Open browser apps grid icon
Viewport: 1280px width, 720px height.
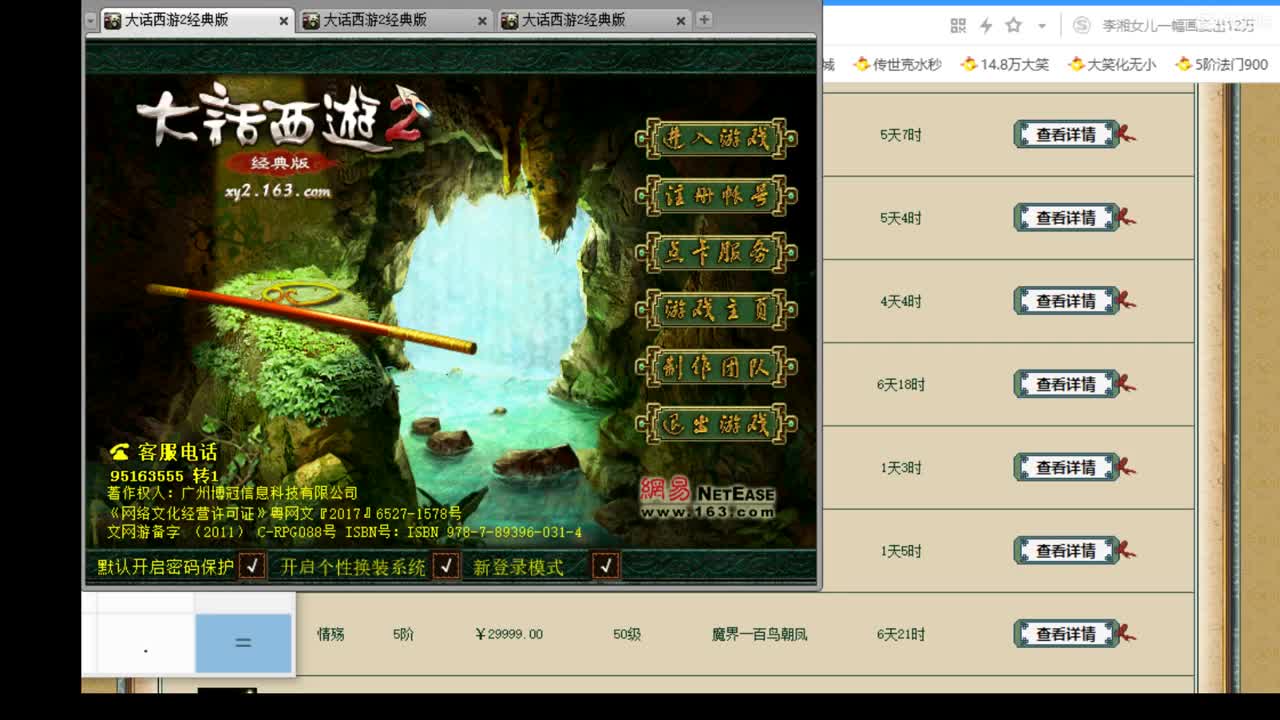coord(958,25)
